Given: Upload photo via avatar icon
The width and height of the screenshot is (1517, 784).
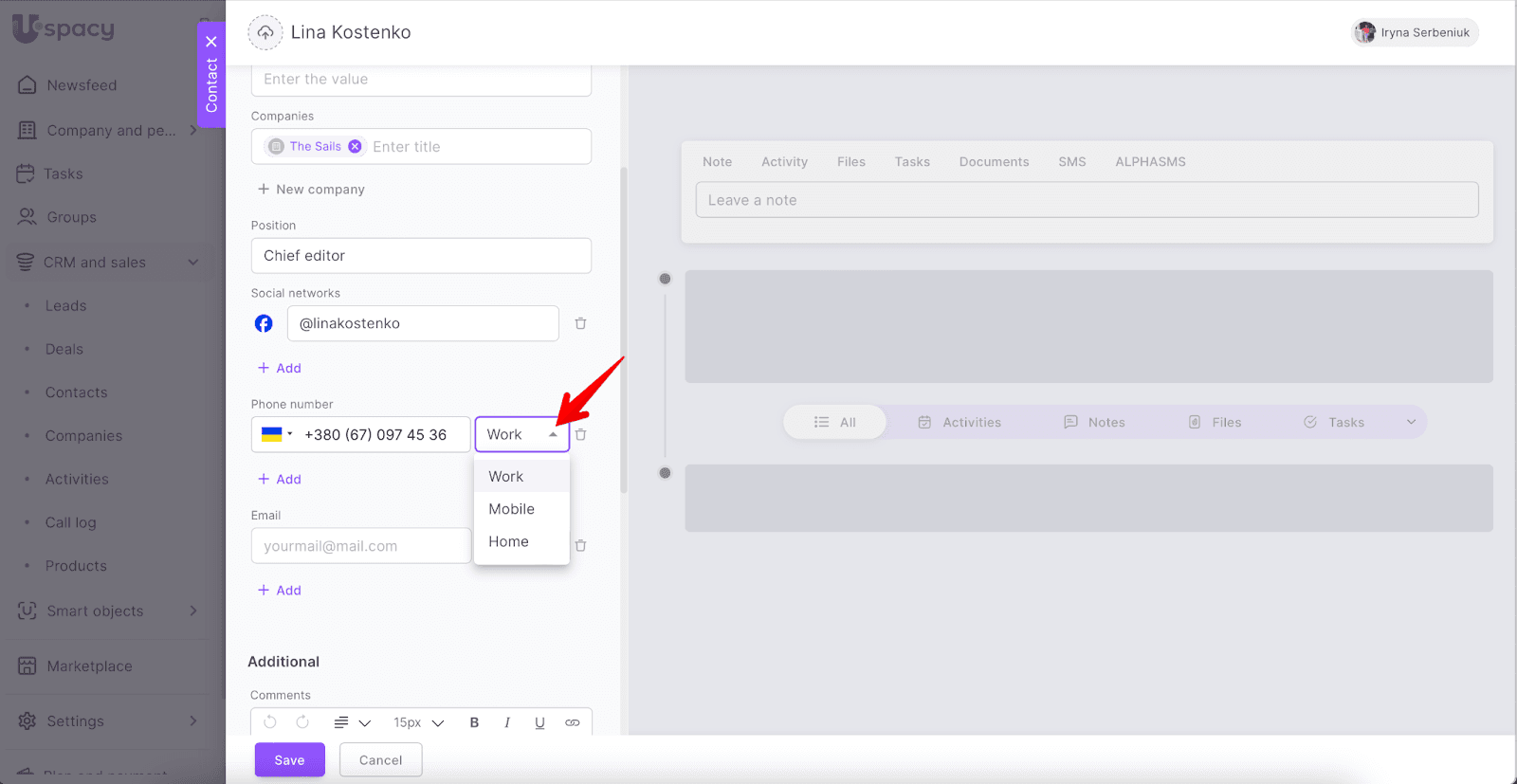Looking at the screenshot, I should [265, 32].
